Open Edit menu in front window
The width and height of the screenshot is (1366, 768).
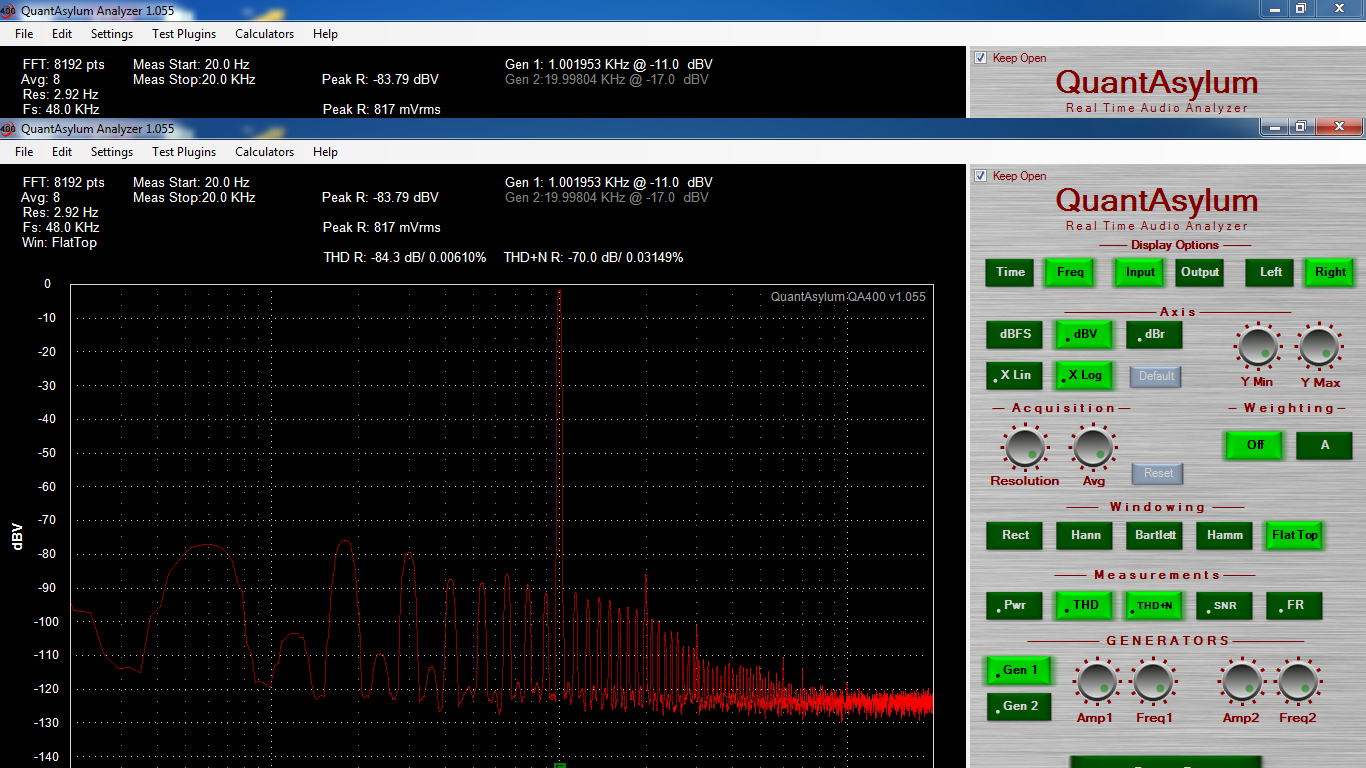[62, 152]
